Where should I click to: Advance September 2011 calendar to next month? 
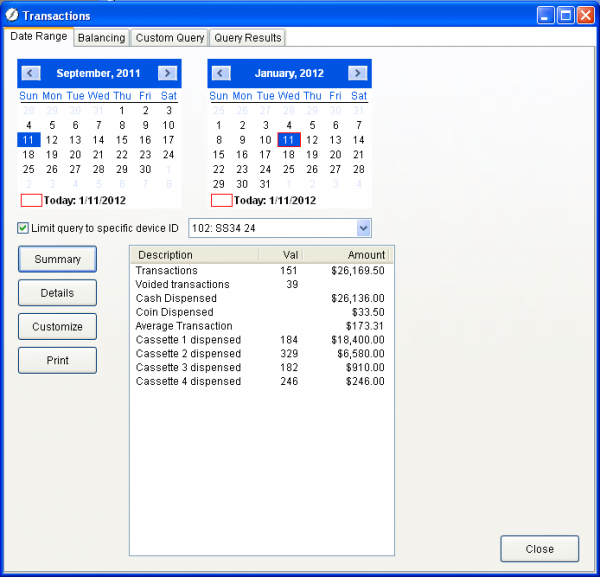pyautogui.click(x=167, y=73)
